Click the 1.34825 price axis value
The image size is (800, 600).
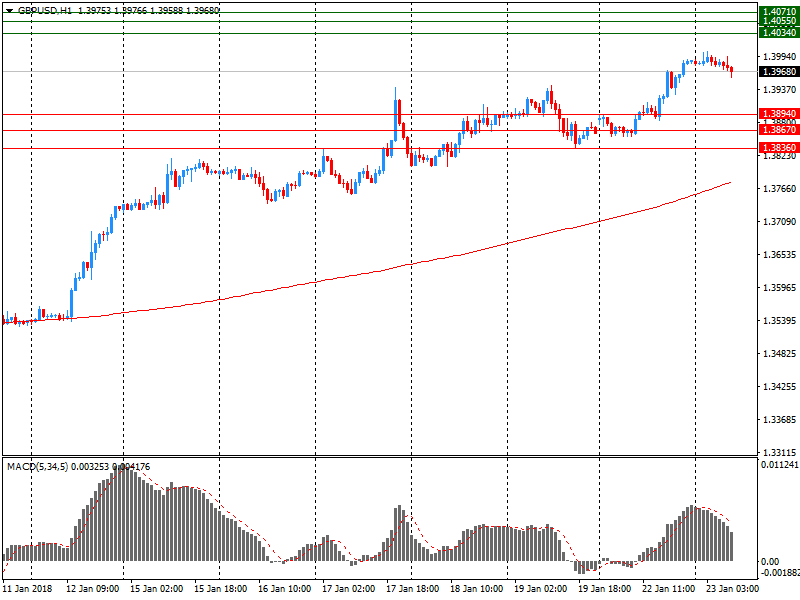[779, 353]
